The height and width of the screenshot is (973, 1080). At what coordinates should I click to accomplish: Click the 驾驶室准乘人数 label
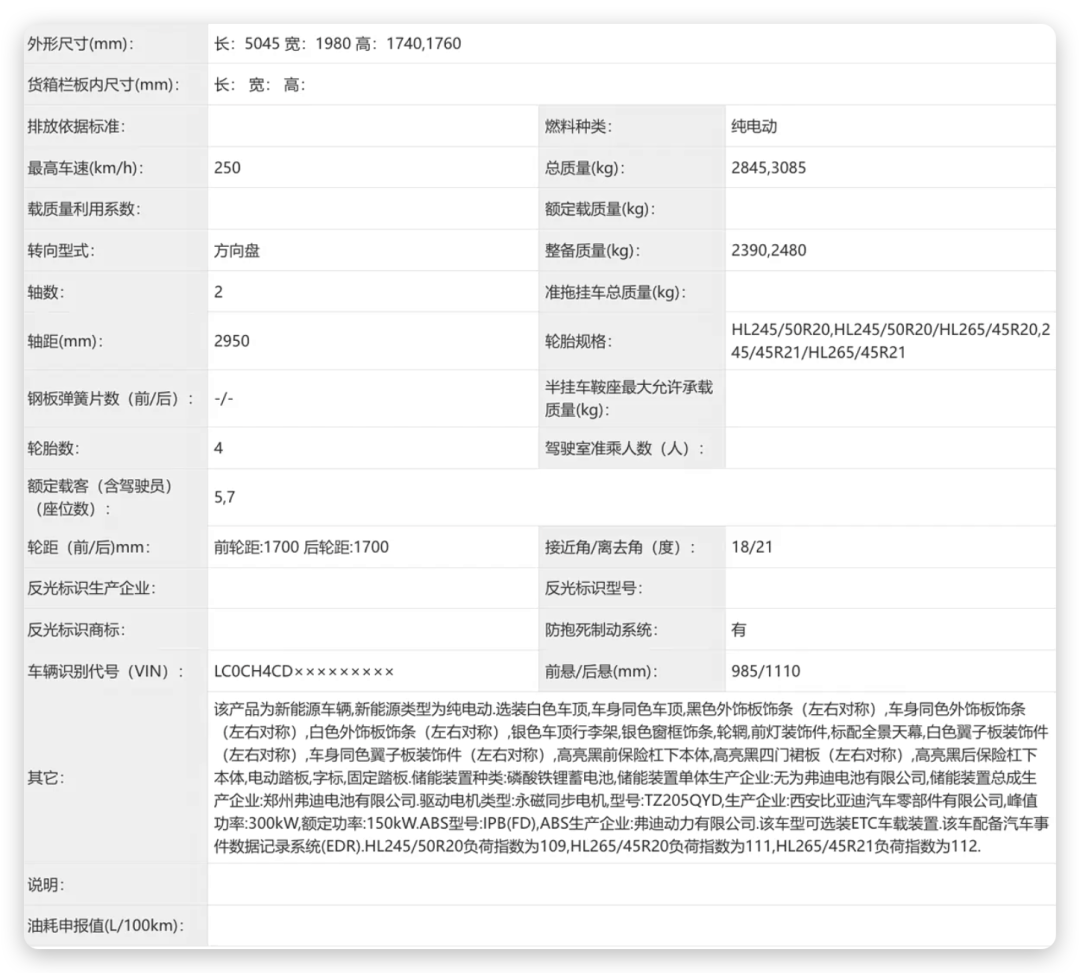tap(625, 448)
